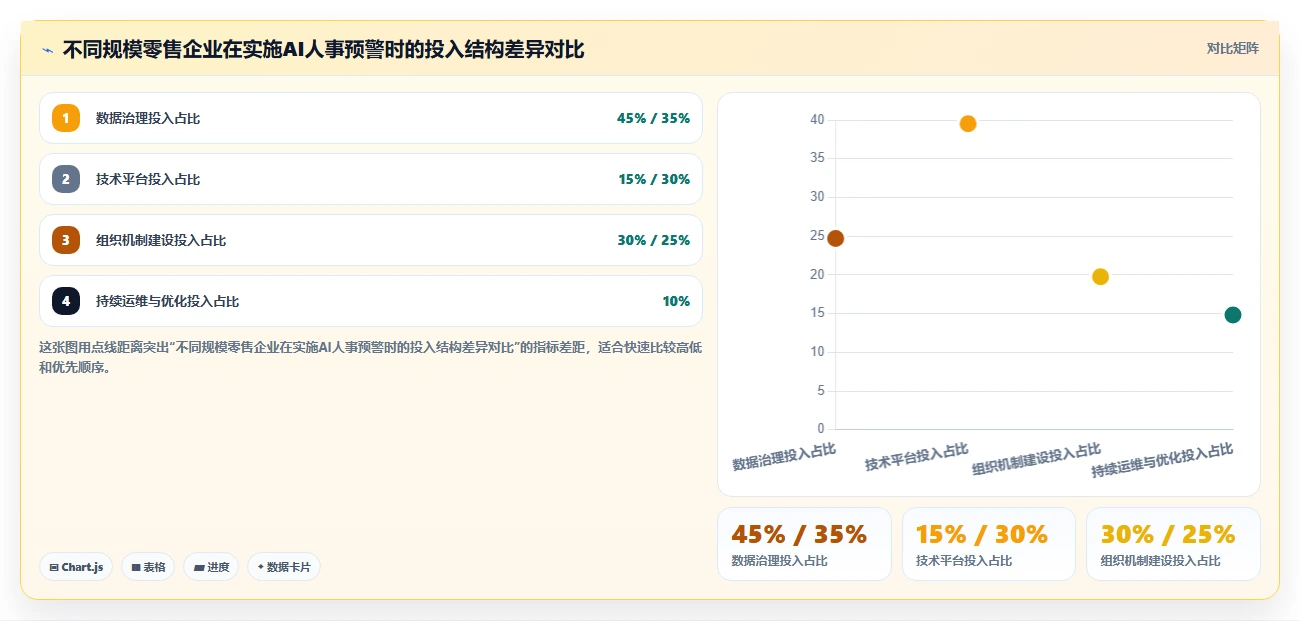Click the description paragraph below the list
Viewport: 1300px width, 621px height.
pos(370,357)
